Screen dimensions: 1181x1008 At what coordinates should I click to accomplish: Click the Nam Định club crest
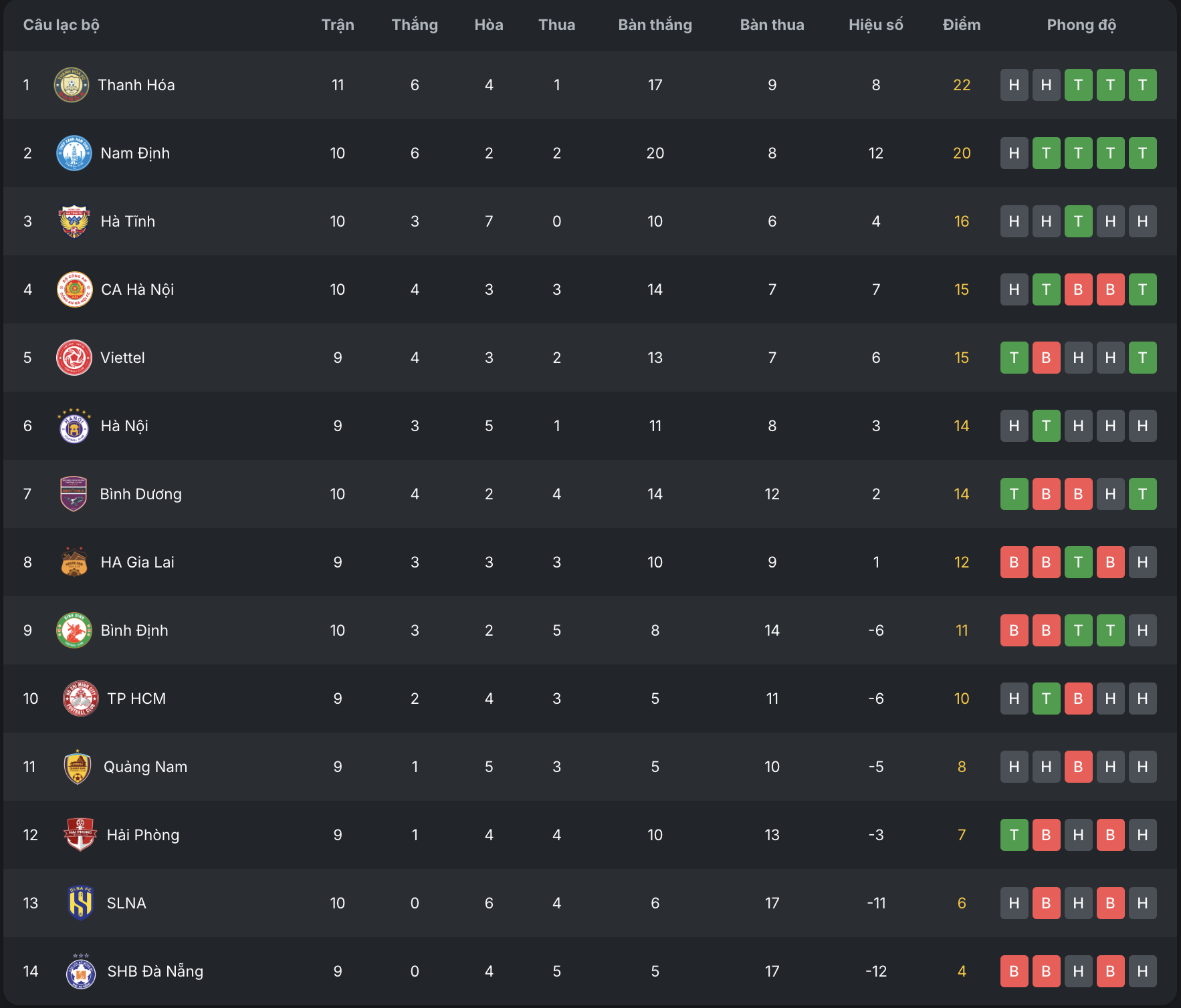(x=74, y=153)
